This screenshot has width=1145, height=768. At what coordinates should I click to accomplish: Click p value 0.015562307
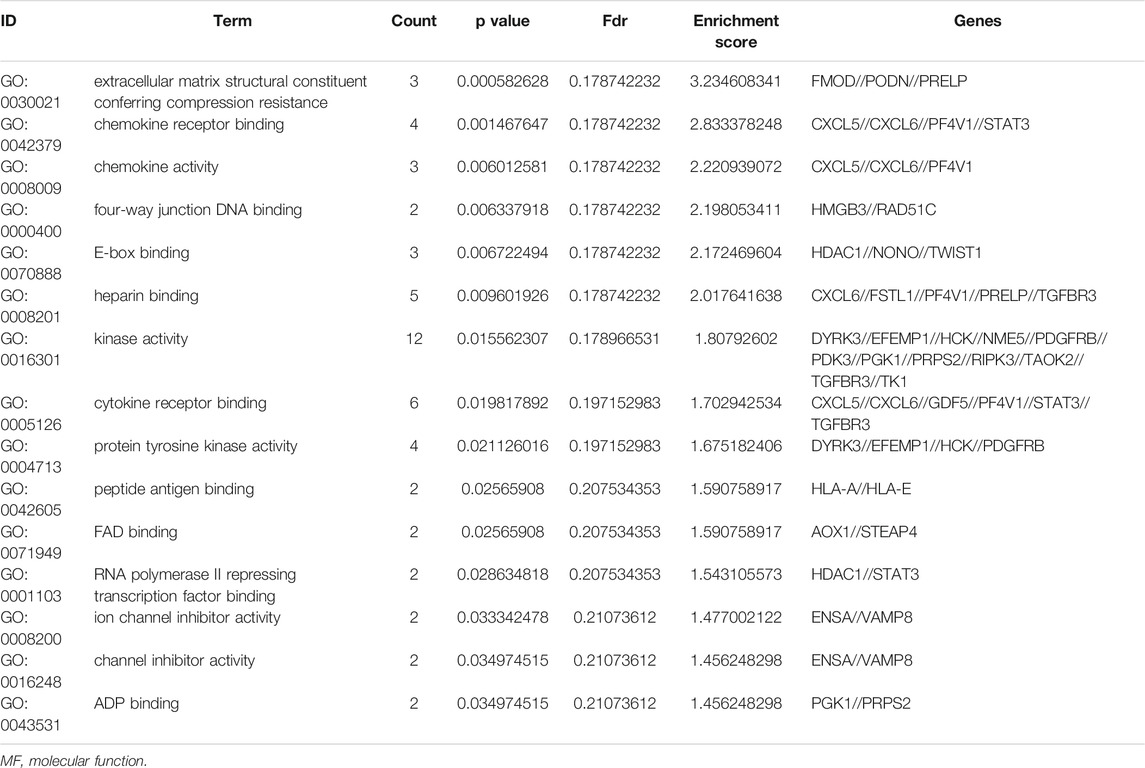502,339
